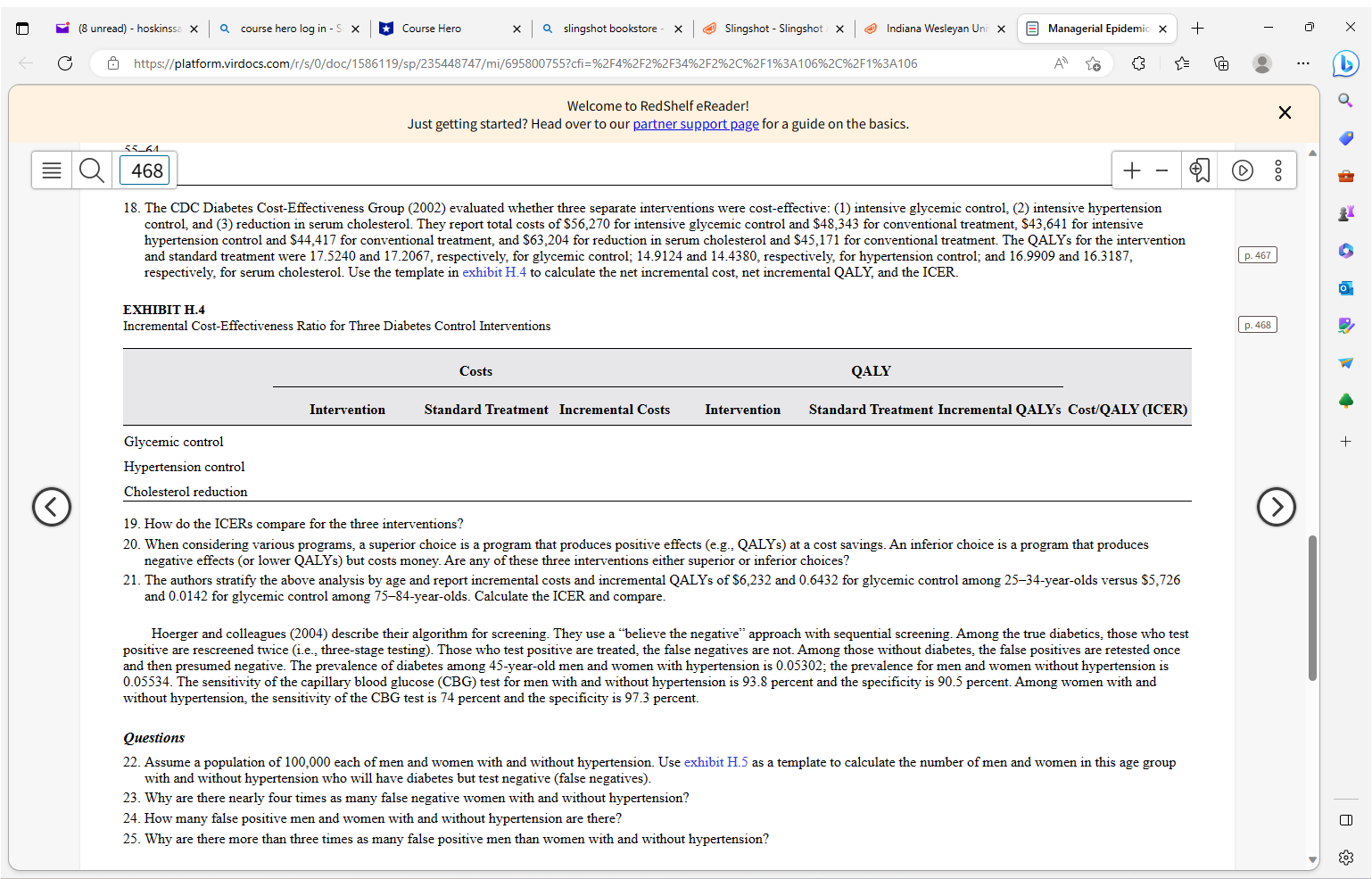Follow the exhibit H.5 link
Screen dimensions: 1372x879
pos(716,761)
